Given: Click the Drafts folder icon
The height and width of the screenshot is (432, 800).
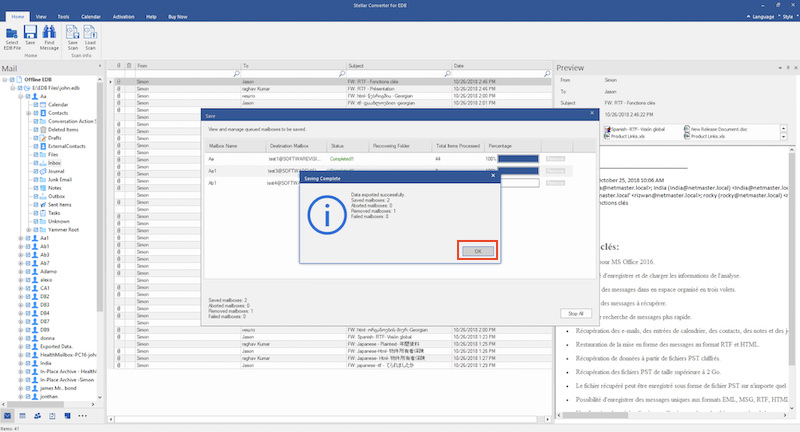Looking at the screenshot, I should click(x=43, y=138).
